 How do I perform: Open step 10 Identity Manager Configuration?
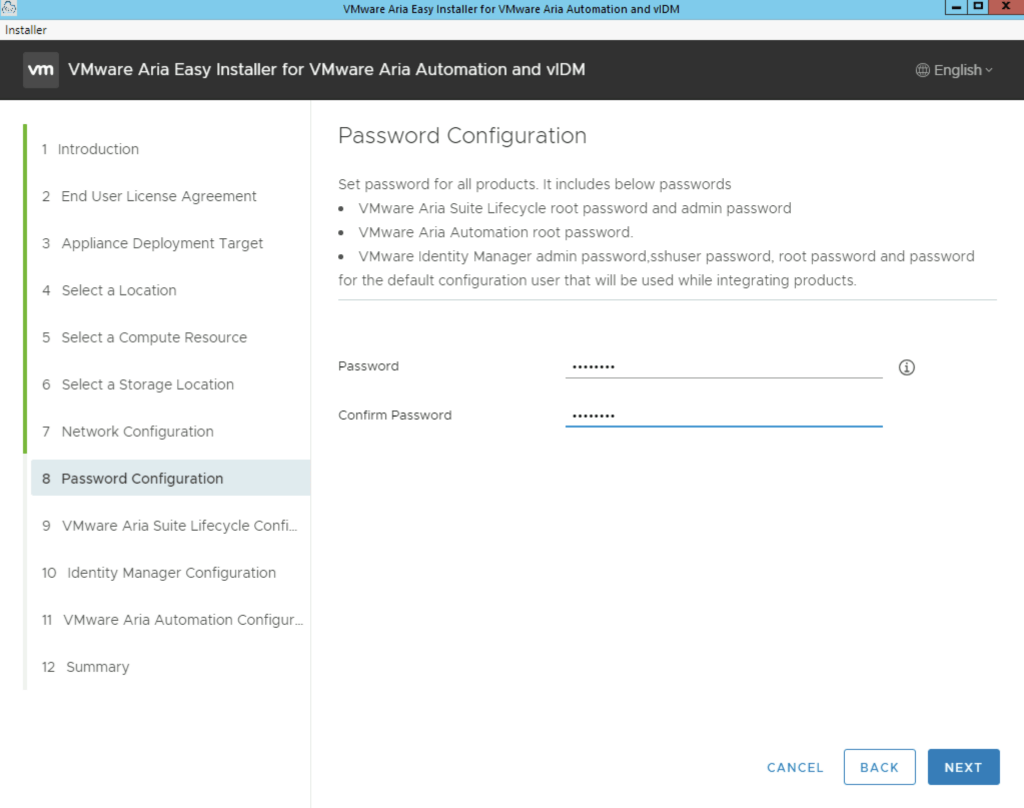tap(159, 572)
